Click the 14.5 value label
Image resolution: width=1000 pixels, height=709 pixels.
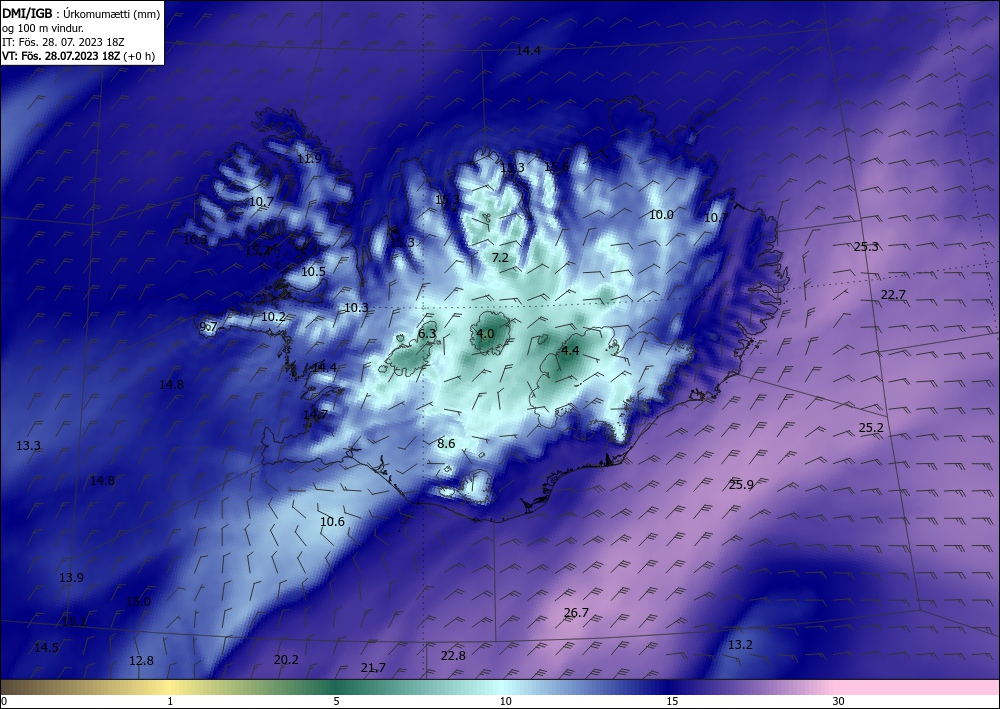46,648
